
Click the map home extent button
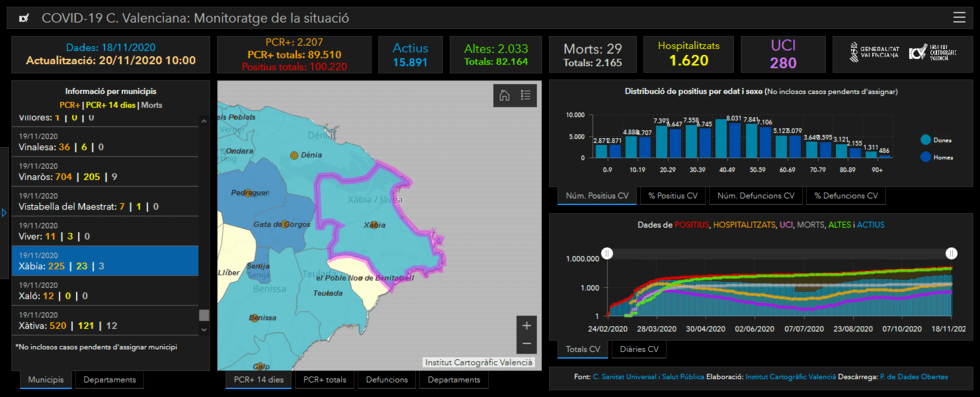coord(504,95)
